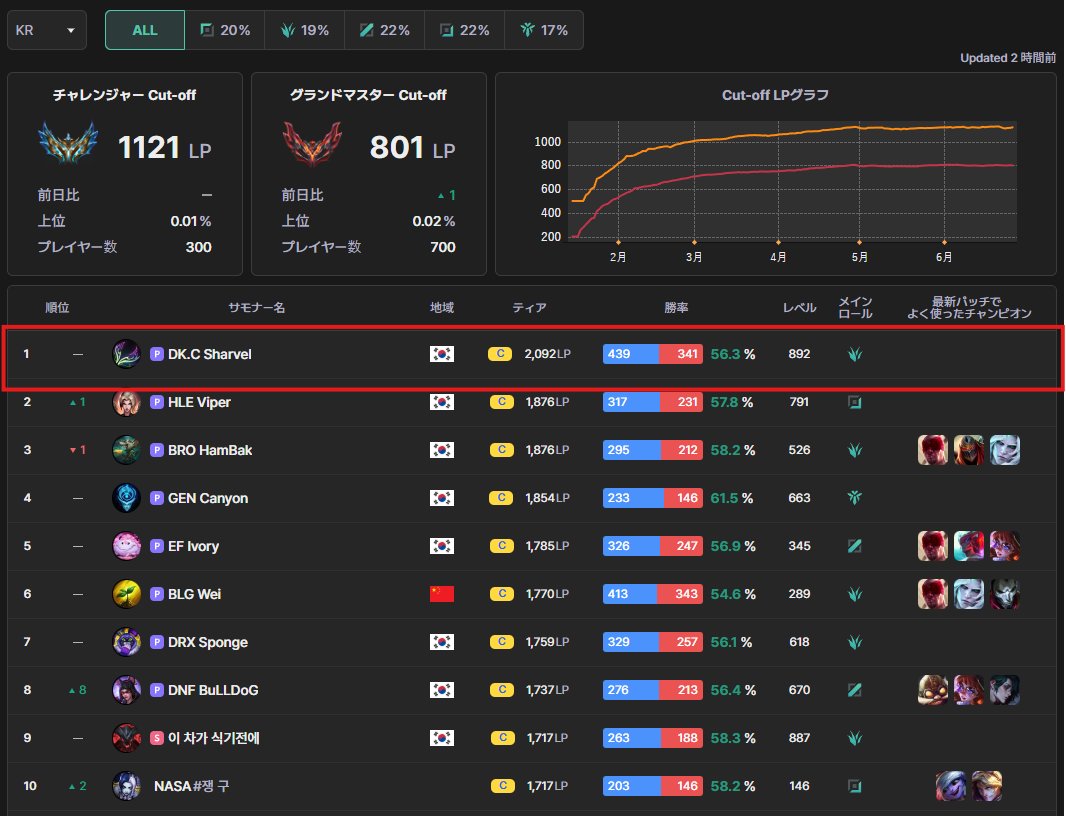This screenshot has width=1066, height=816.
Task: Click the streamer badge beside 이 차가 식기전에
Action: click(156, 738)
